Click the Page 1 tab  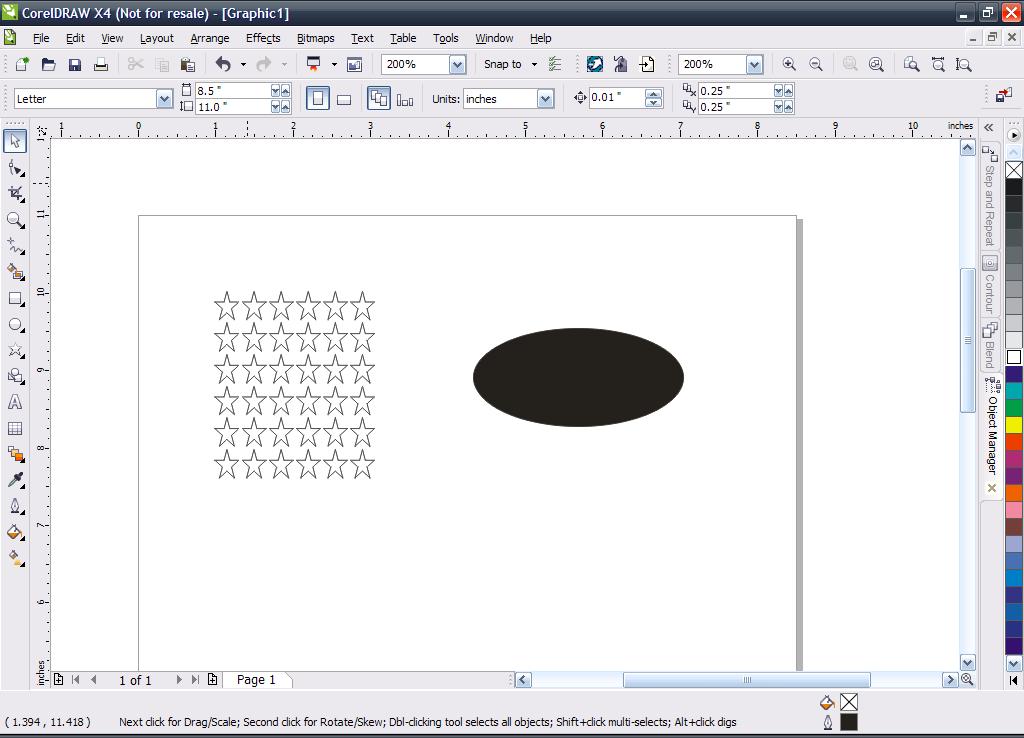[256, 680]
